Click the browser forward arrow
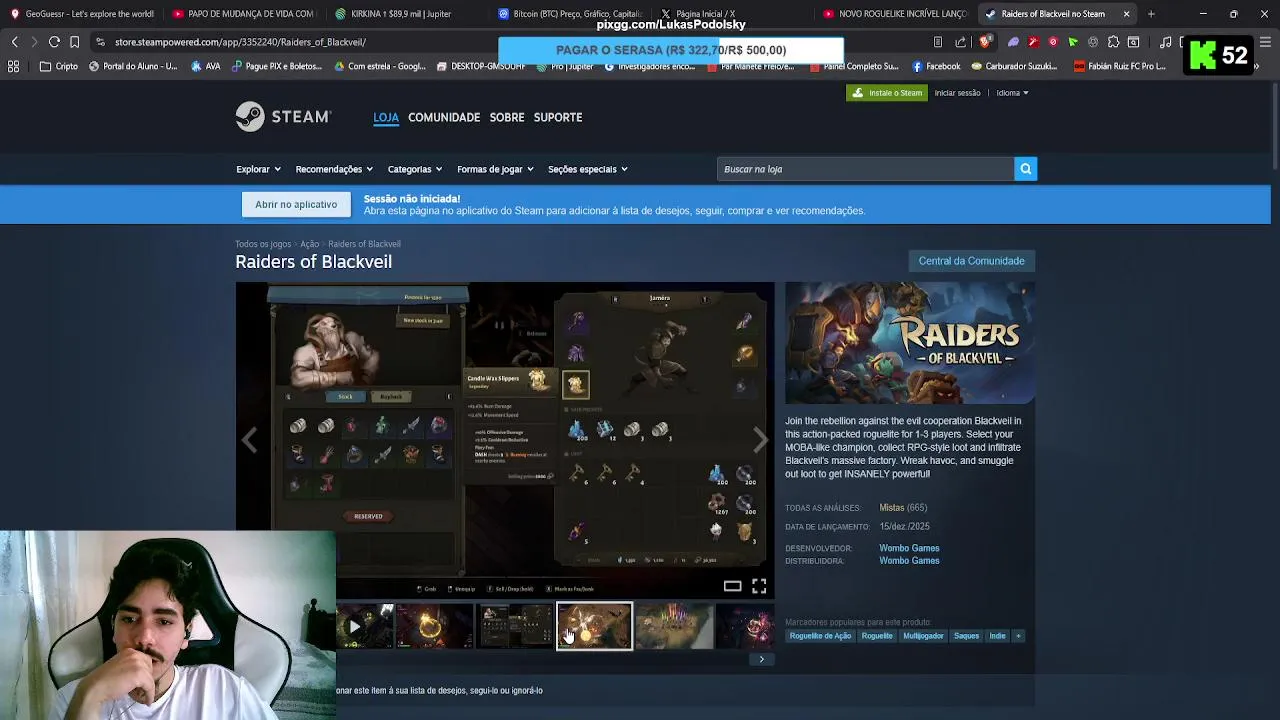This screenshot has width=1280, height=720. click(x=34, y=42)
